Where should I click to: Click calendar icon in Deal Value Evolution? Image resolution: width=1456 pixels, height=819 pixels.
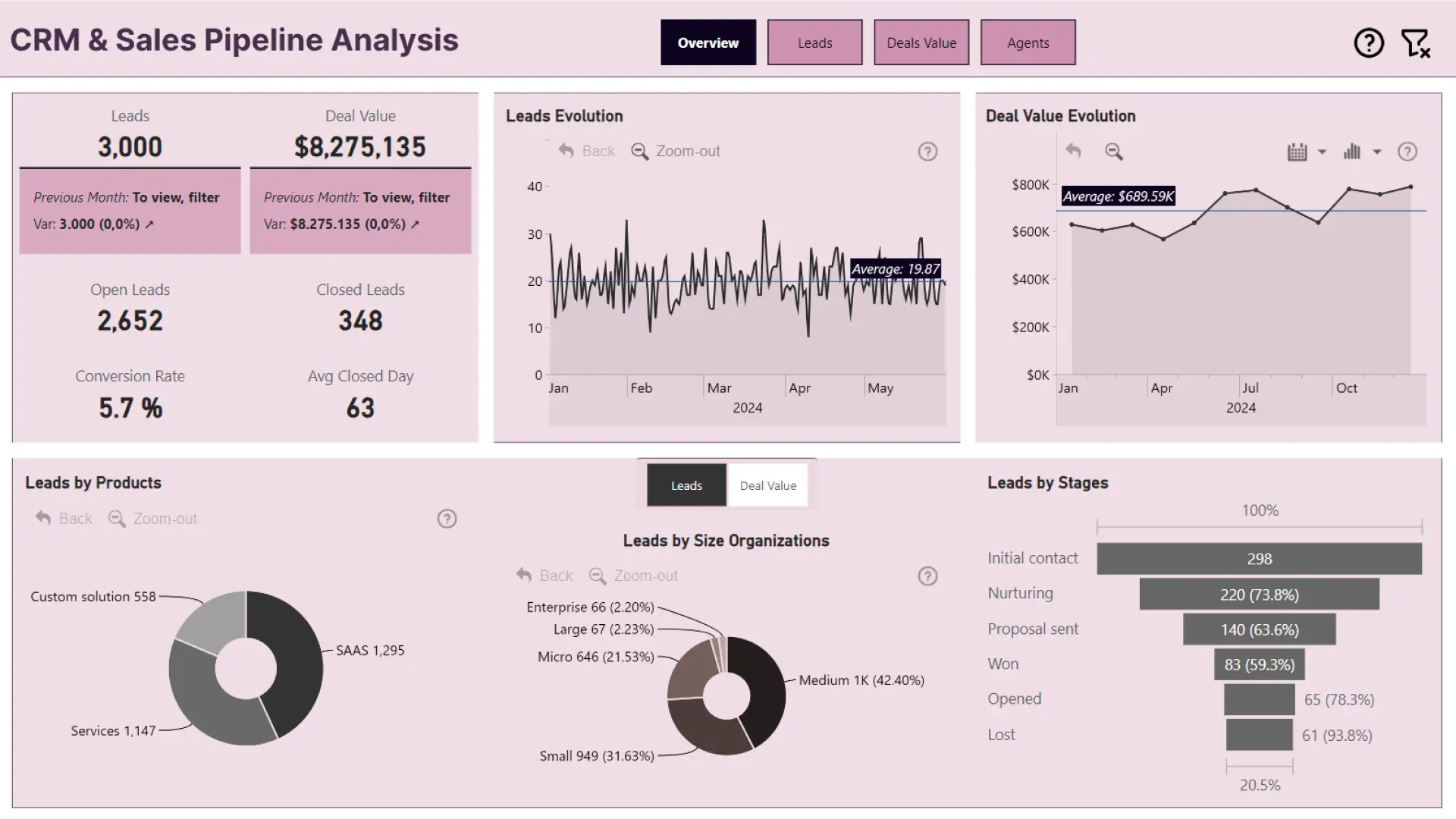[x=1298, y=152]
